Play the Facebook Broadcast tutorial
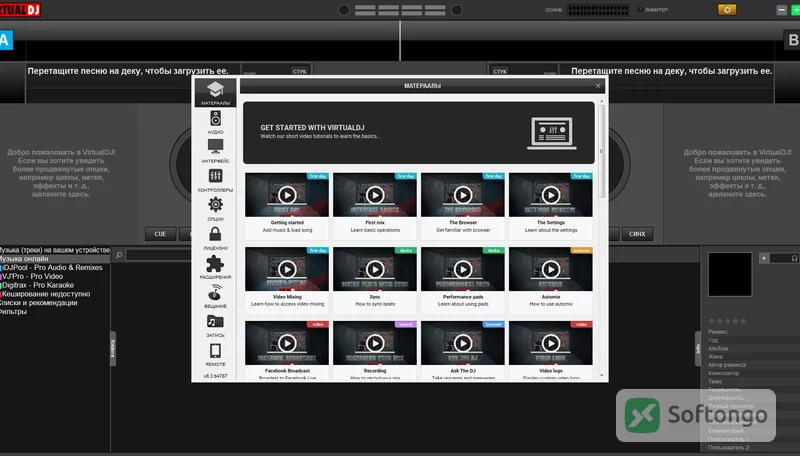Screen dimensions: 800x456 (x=287, y=343)
